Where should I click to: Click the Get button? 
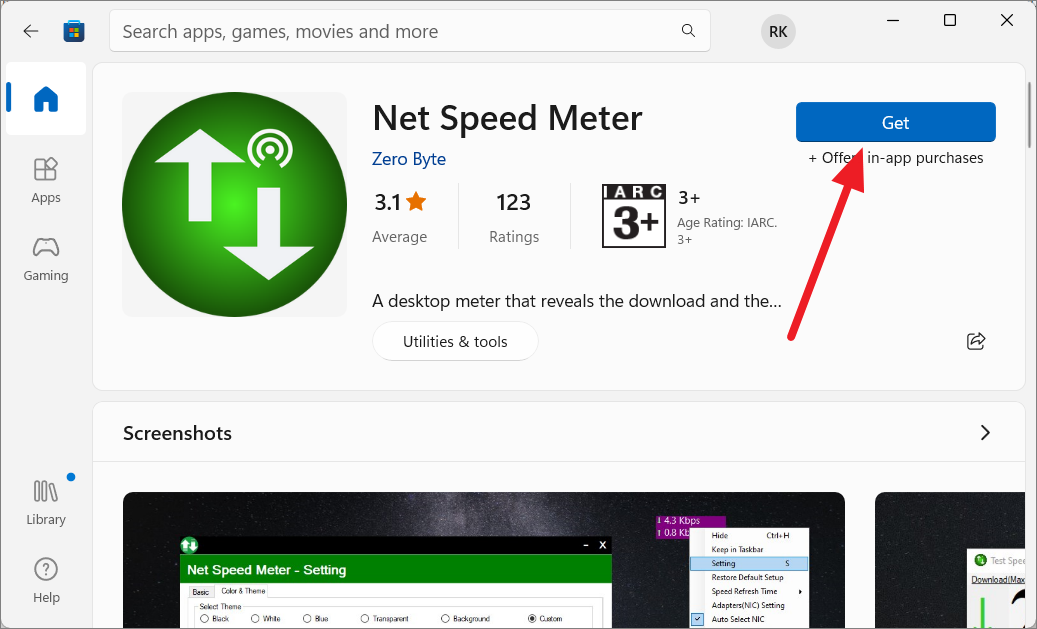pyautogui.click(x=895, y=122)
